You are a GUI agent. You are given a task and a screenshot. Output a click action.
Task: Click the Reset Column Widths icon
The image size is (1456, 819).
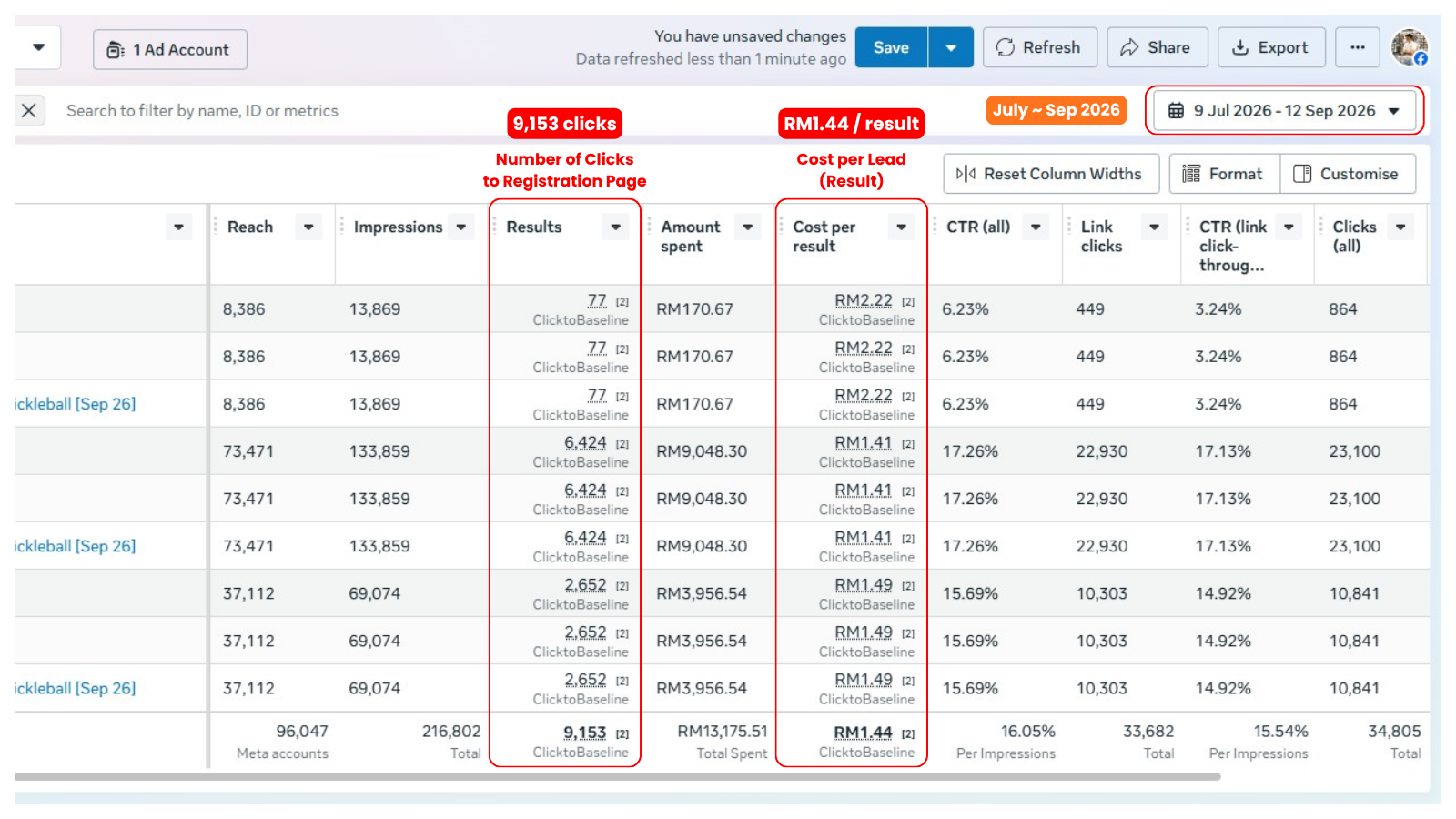coord(966,173)
